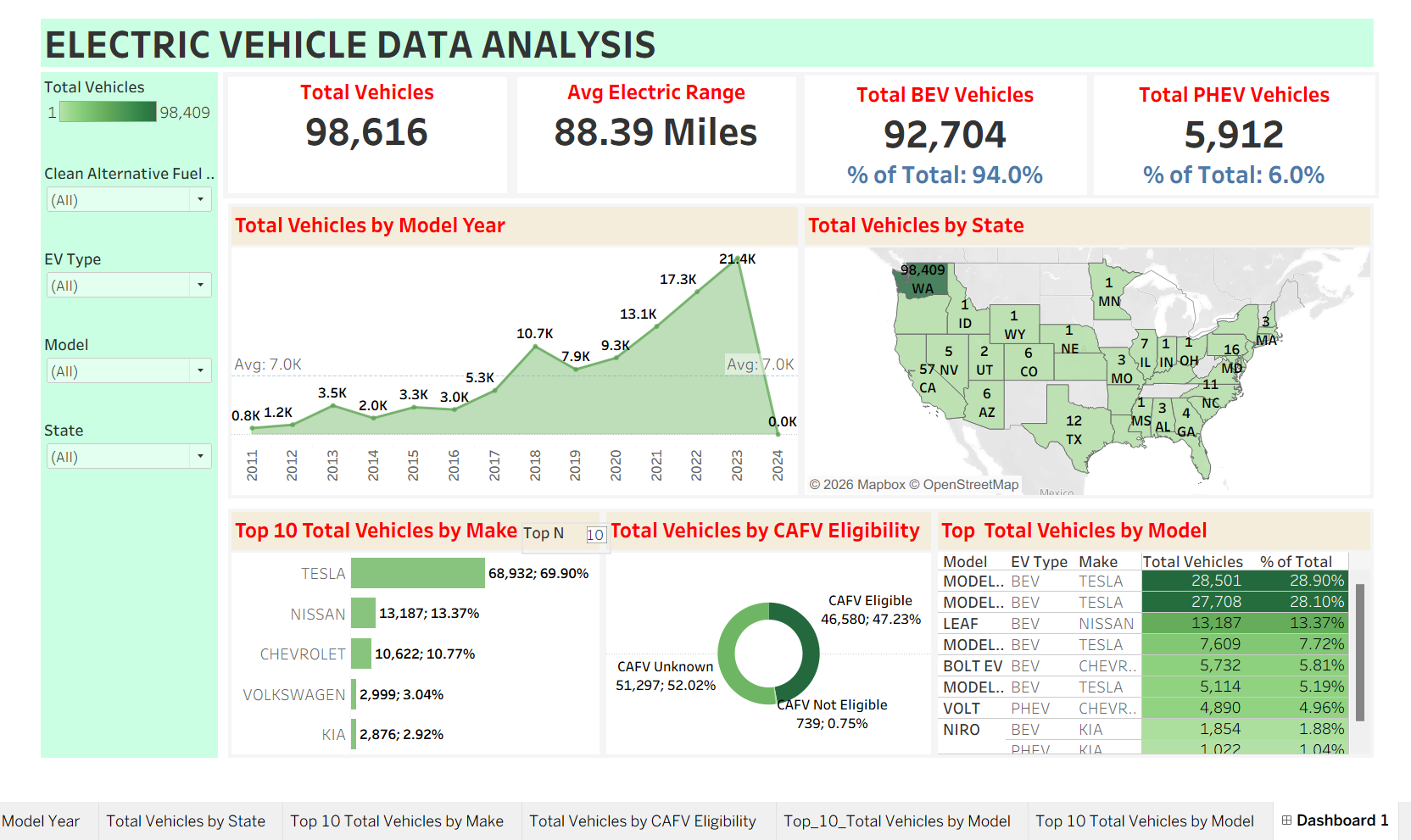This screenshot has height=840, width=1411.
Task: Click the Top N value input box
Action: (595, 535)
